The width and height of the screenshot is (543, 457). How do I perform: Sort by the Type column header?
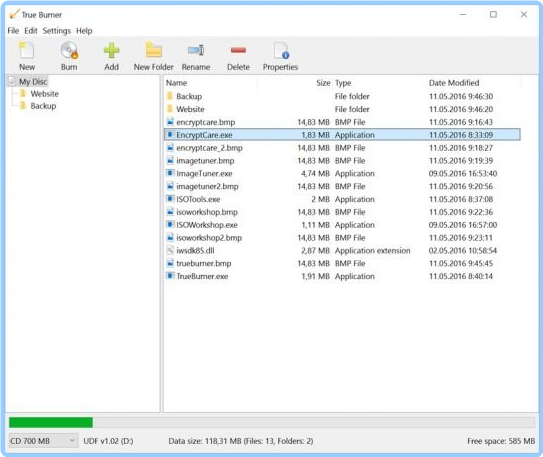point(343,83)
